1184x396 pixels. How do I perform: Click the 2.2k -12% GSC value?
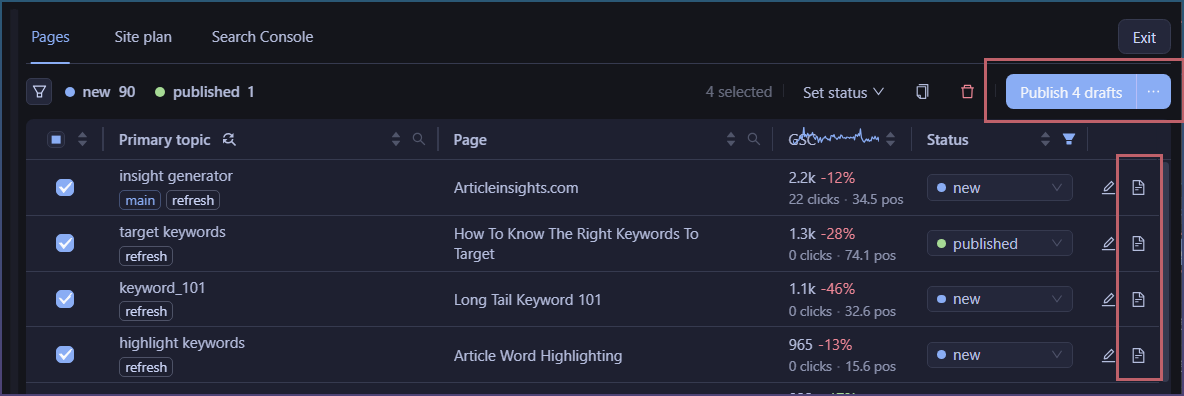tap(822, 178)
